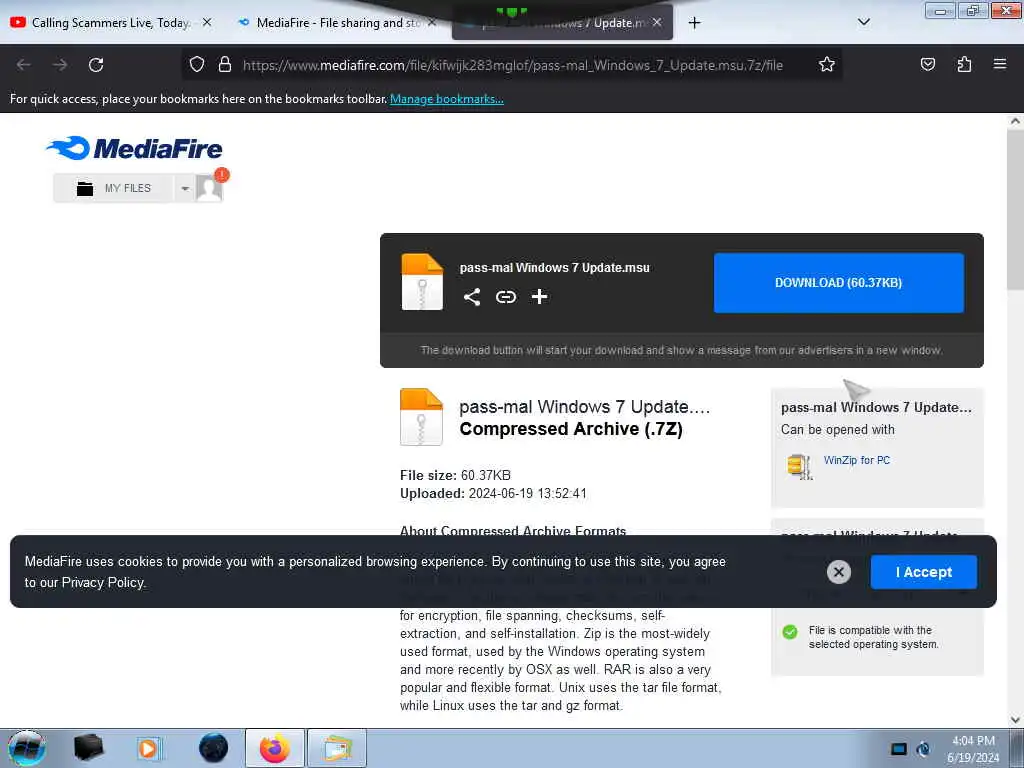
Task: Click the WinZip application icon
Action: [799, 466]
